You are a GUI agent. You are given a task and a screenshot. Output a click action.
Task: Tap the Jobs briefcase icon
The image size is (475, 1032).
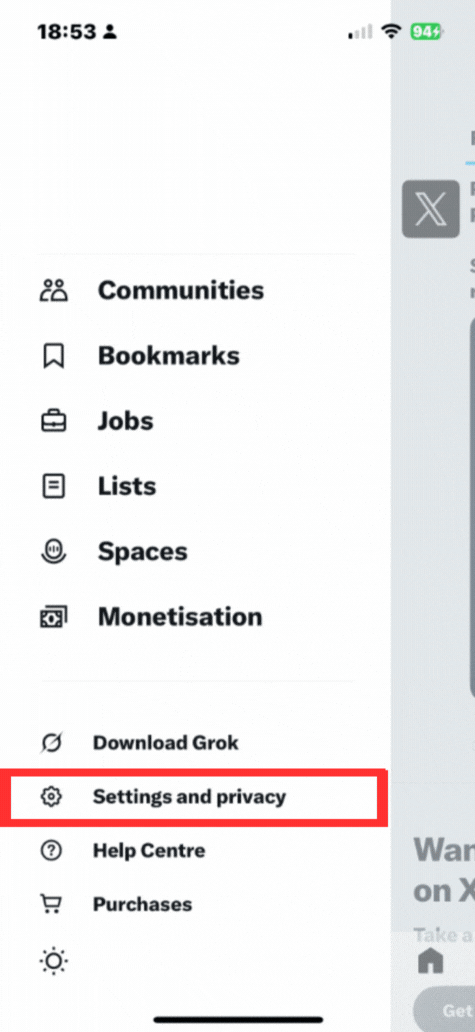click(53, 421)
